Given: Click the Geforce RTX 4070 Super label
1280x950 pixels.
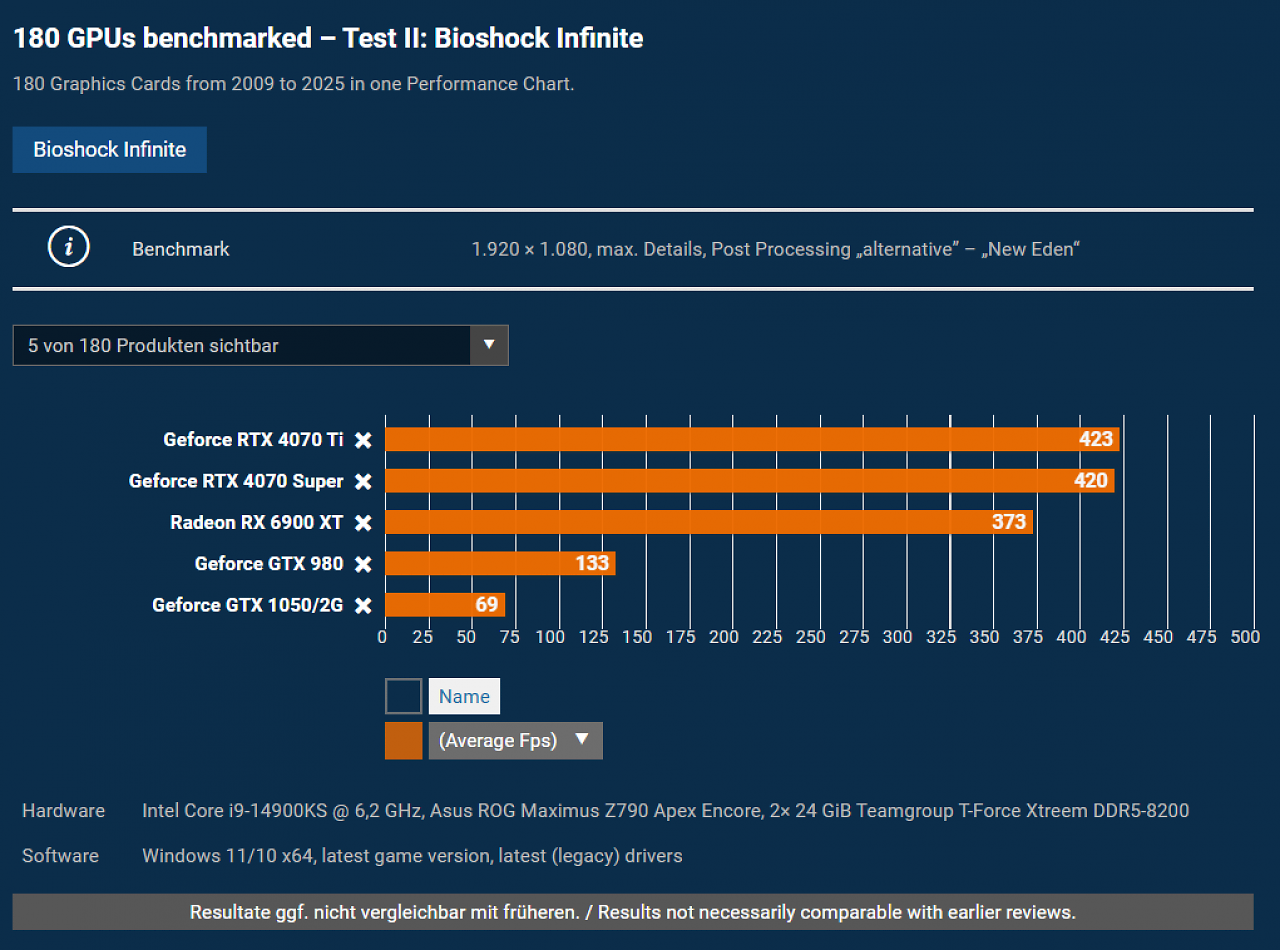Looking at the screenshot, I should pyautogui.click(x=236, y=481).
